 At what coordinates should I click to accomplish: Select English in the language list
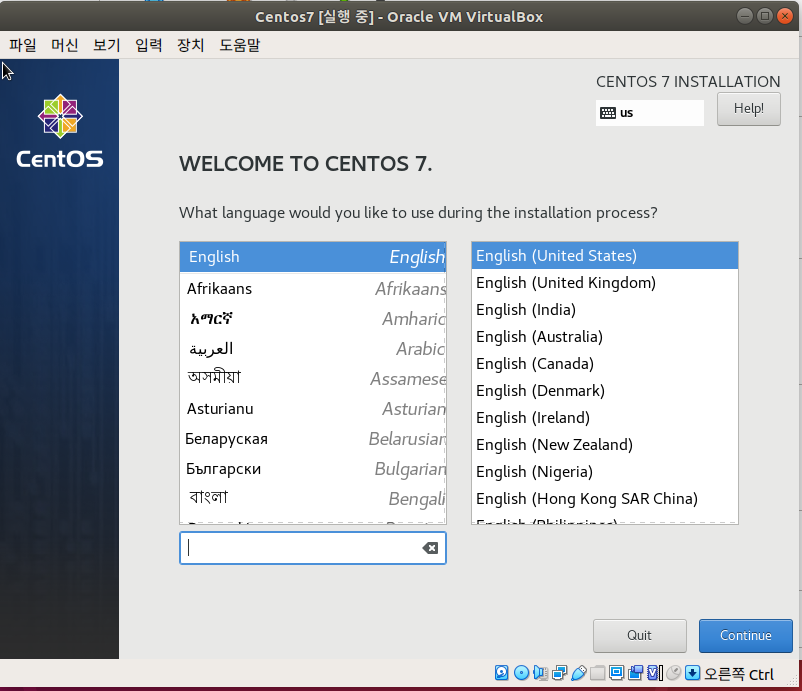[x=313, y=257]
